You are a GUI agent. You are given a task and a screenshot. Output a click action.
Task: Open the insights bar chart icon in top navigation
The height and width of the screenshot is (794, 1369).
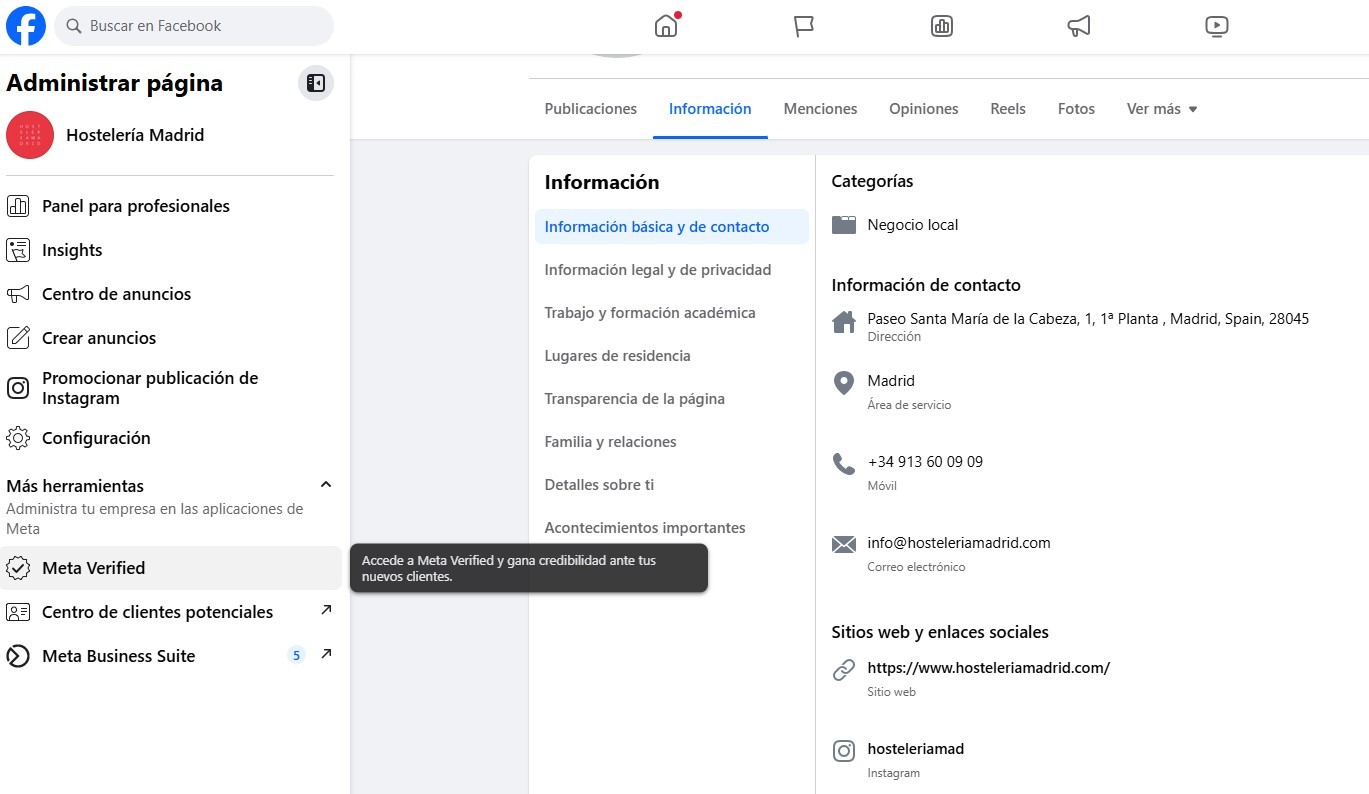[941, 26]
